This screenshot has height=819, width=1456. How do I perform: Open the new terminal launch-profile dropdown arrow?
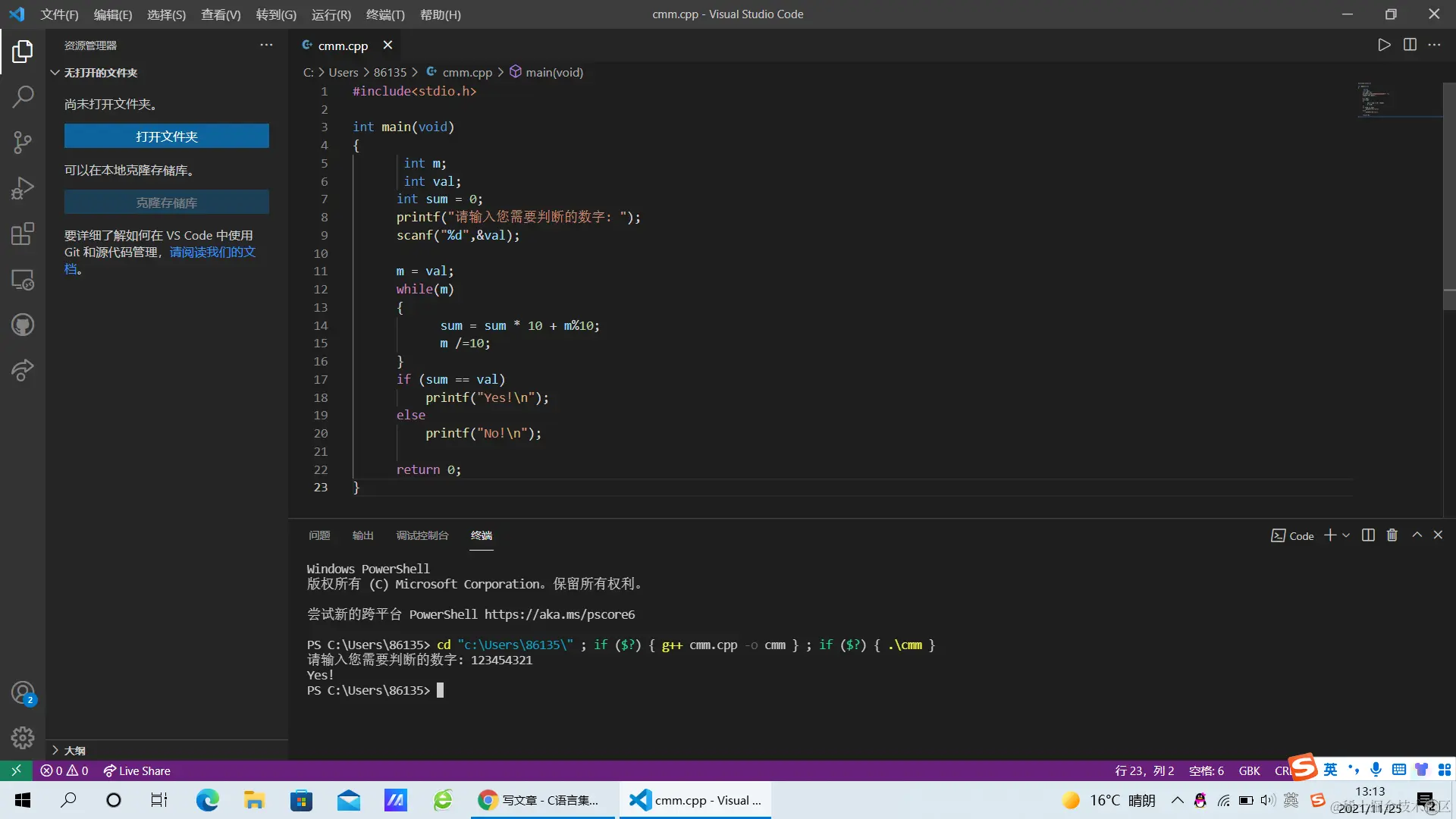click(1346, 535)
